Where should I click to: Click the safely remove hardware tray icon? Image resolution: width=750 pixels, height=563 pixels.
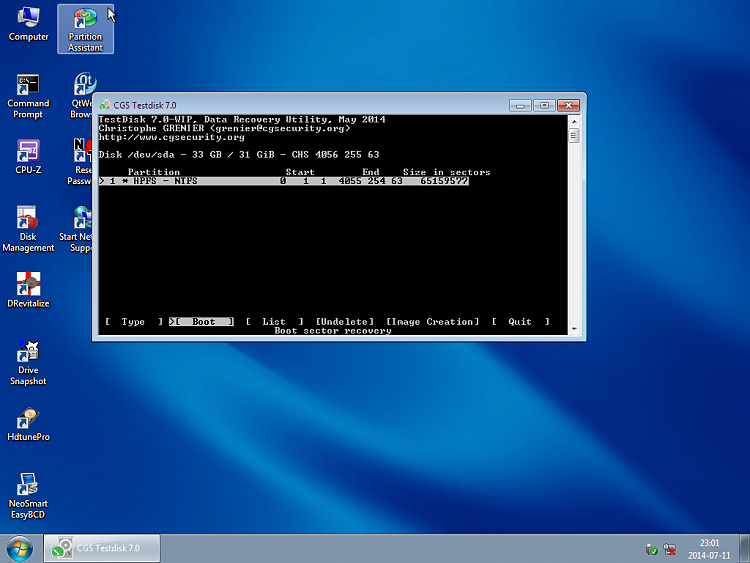[651, 550]
